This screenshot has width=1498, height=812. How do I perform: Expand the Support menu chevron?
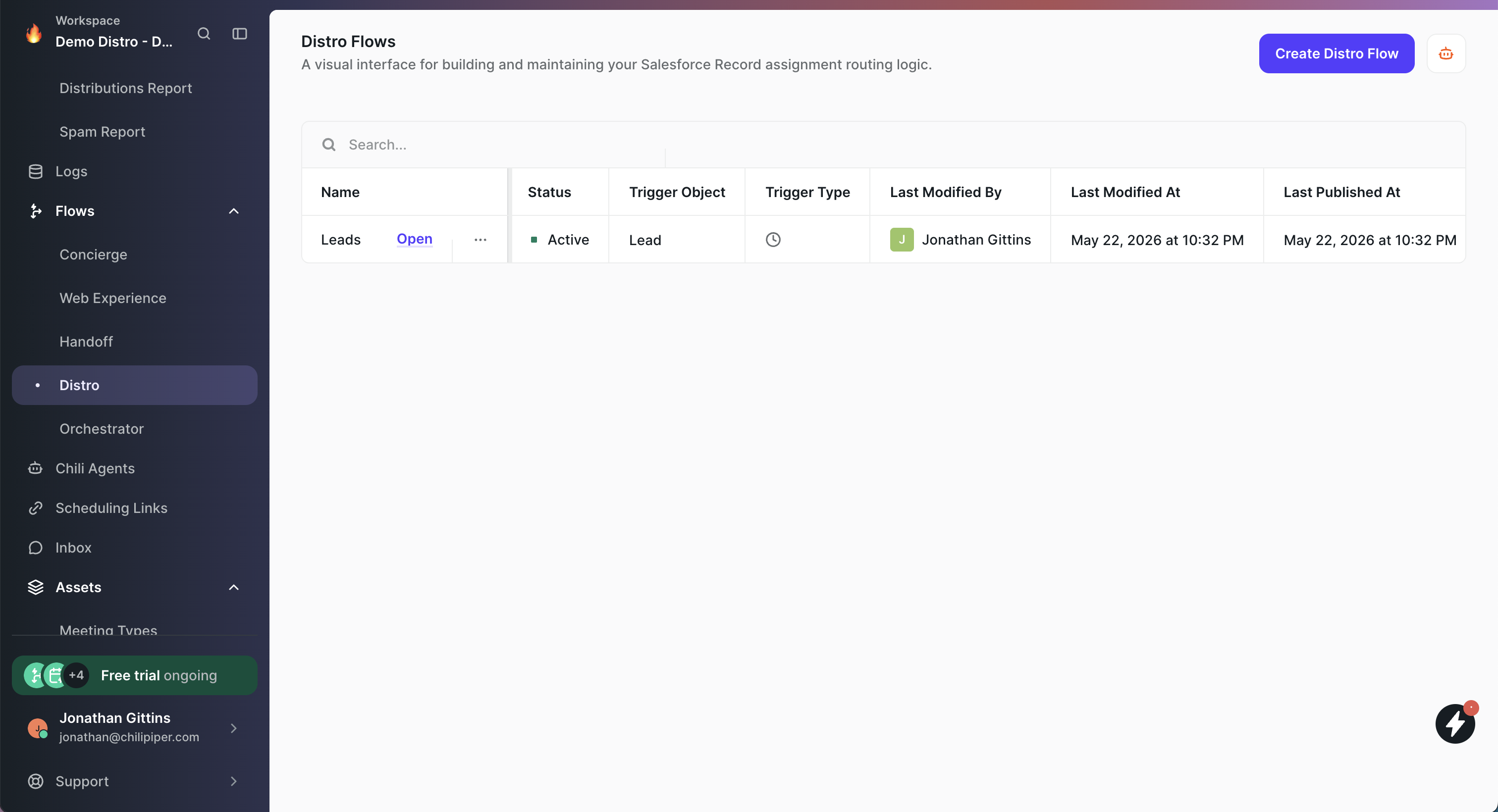pyautogui.click(x=233, y=781)
